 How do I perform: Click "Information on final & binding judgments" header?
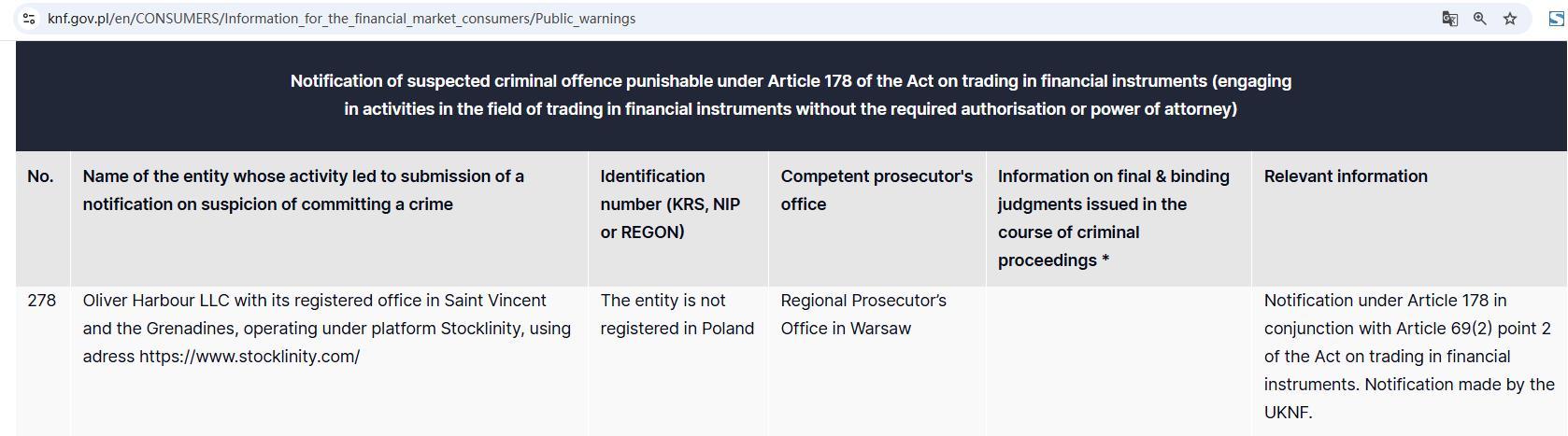(1113, 218)
